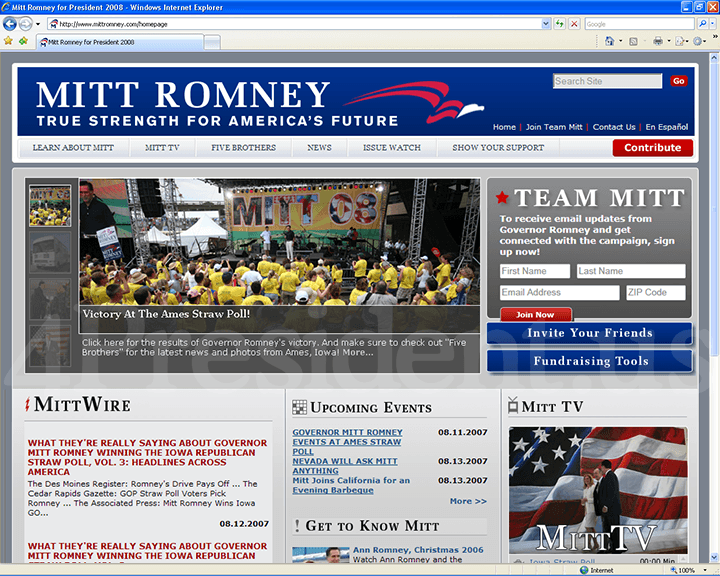Click the First Name field
Image resolution: width=720 pixels, height=576 pixels.
(x=534, y=271)
